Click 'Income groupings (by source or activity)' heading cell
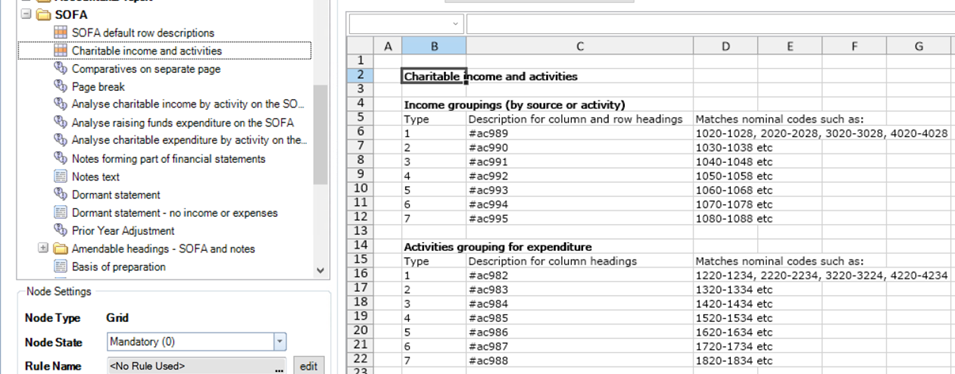955x374 pixels. pos(515,105)
